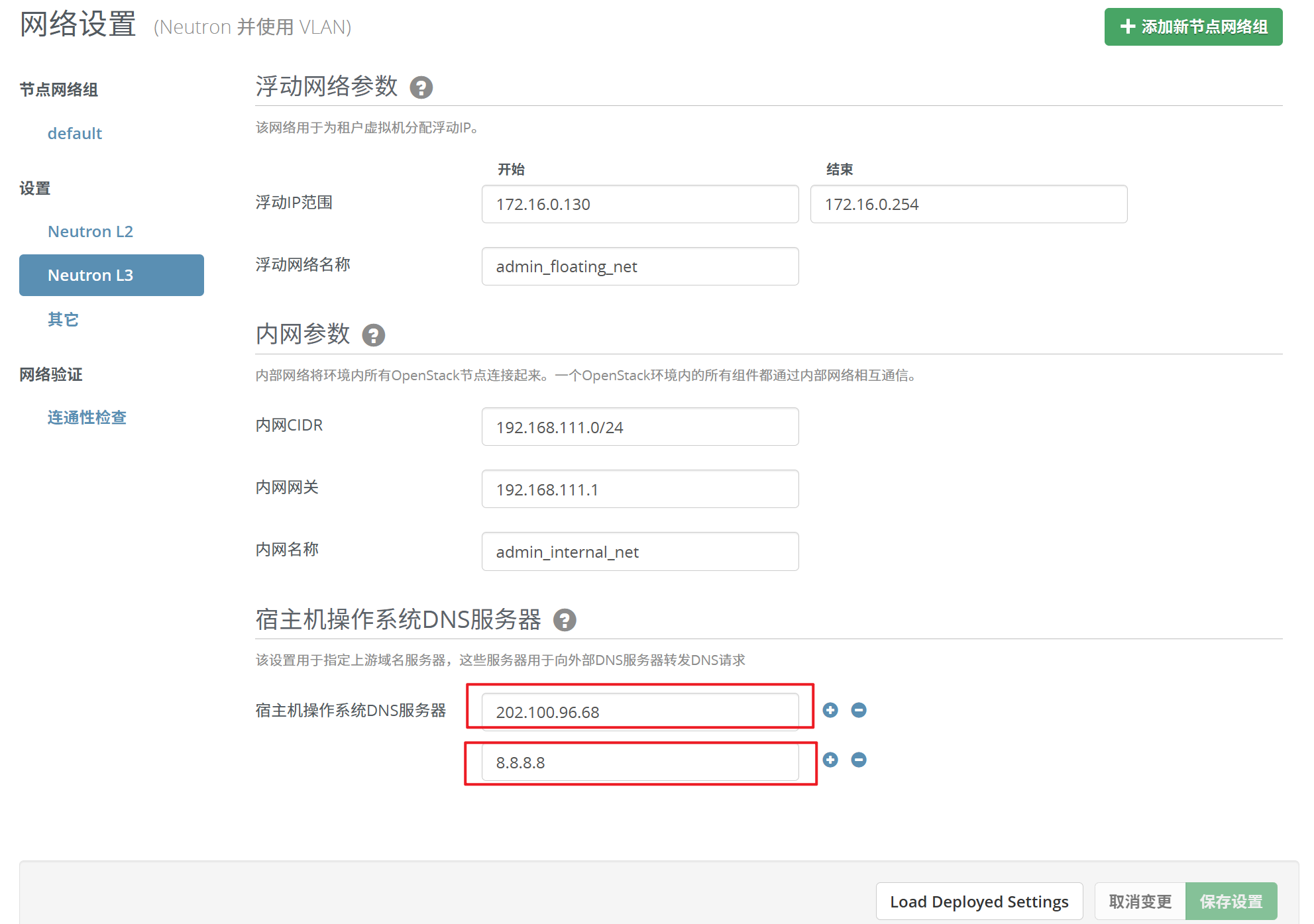Click plus icon beside 8.8.8.8 field

830,760
